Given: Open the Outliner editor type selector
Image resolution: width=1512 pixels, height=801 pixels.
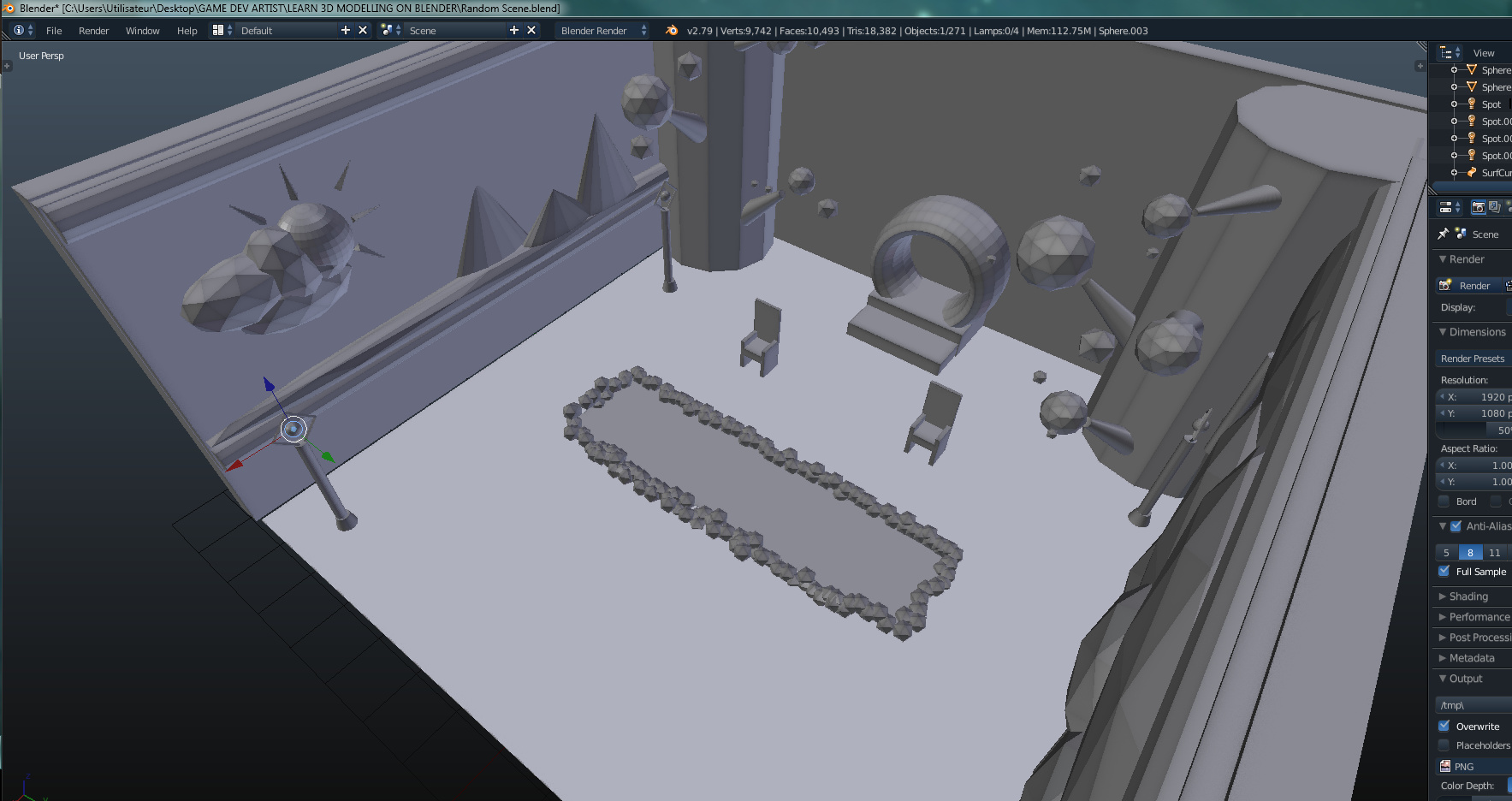Looking at the screenshot, I should (x=1450, y=52).
